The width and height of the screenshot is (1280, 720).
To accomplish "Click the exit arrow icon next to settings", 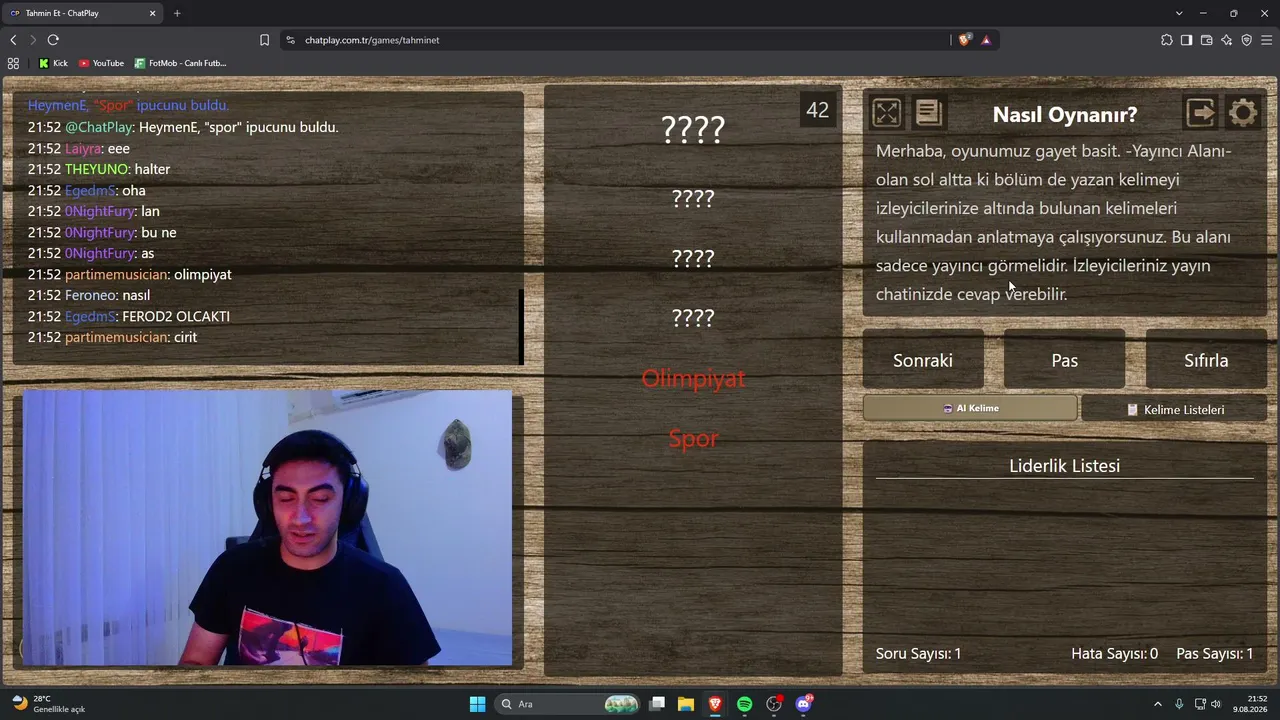I will [1200, 113].
